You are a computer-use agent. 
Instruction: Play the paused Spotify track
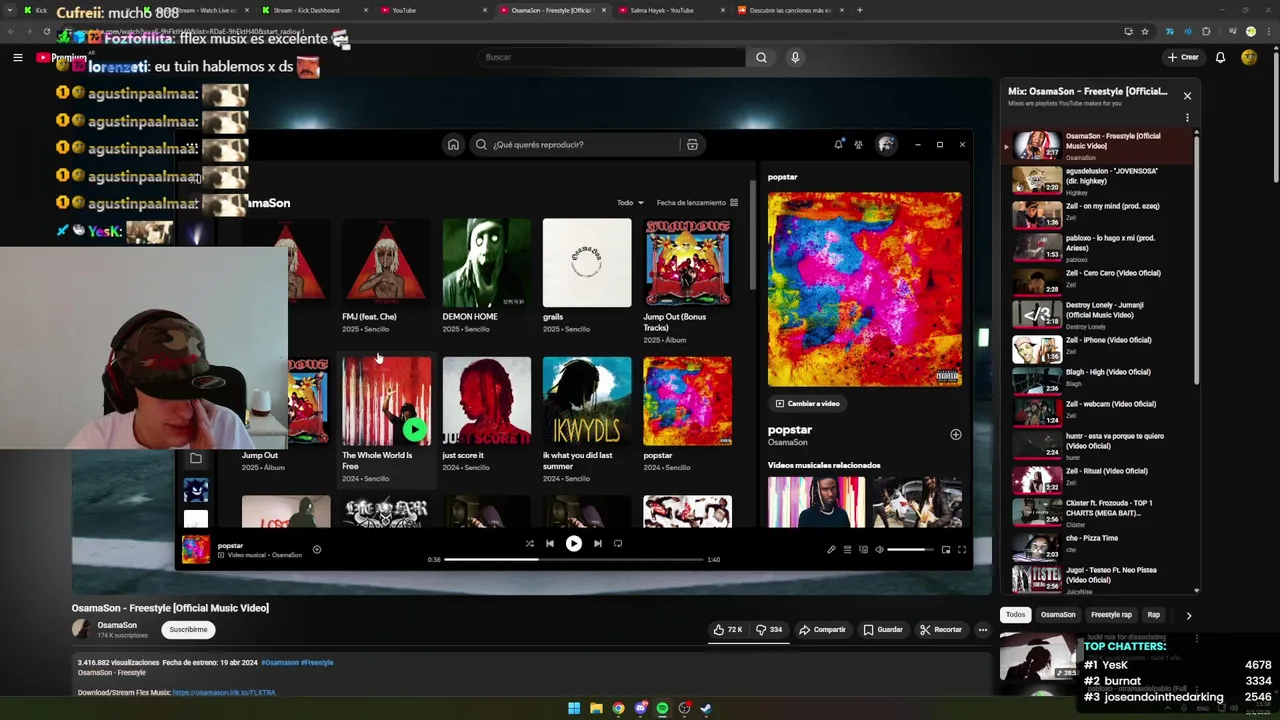click(573, 543)
